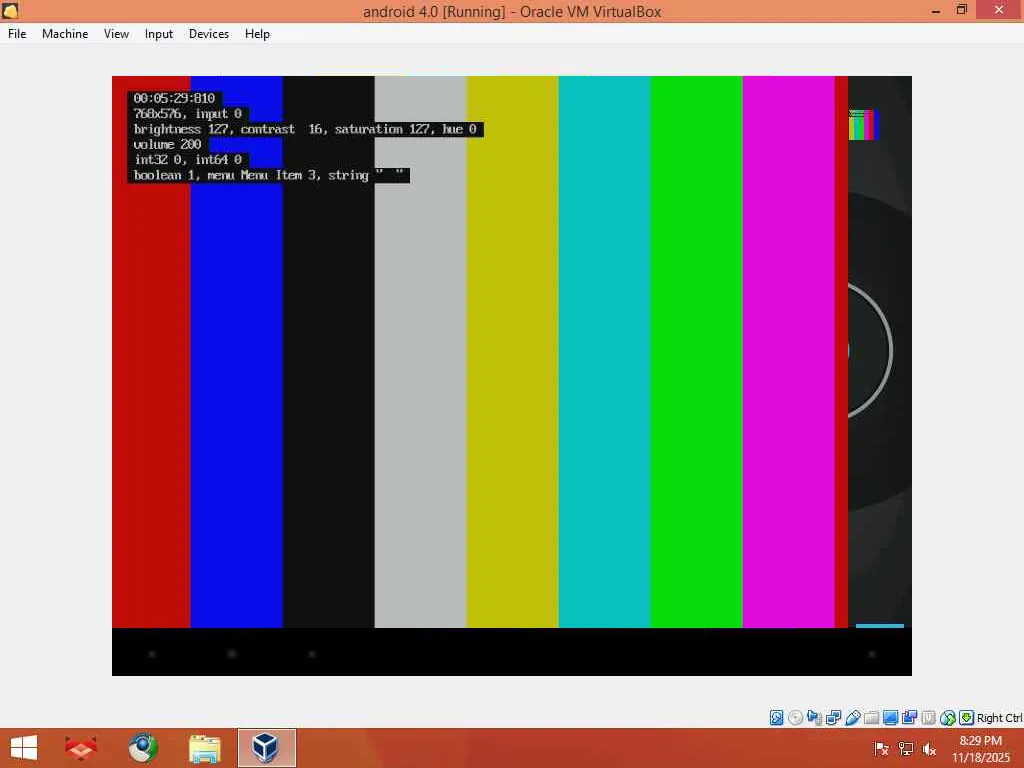
Task: Click the video capture status icon
Action: coord(909,718)
